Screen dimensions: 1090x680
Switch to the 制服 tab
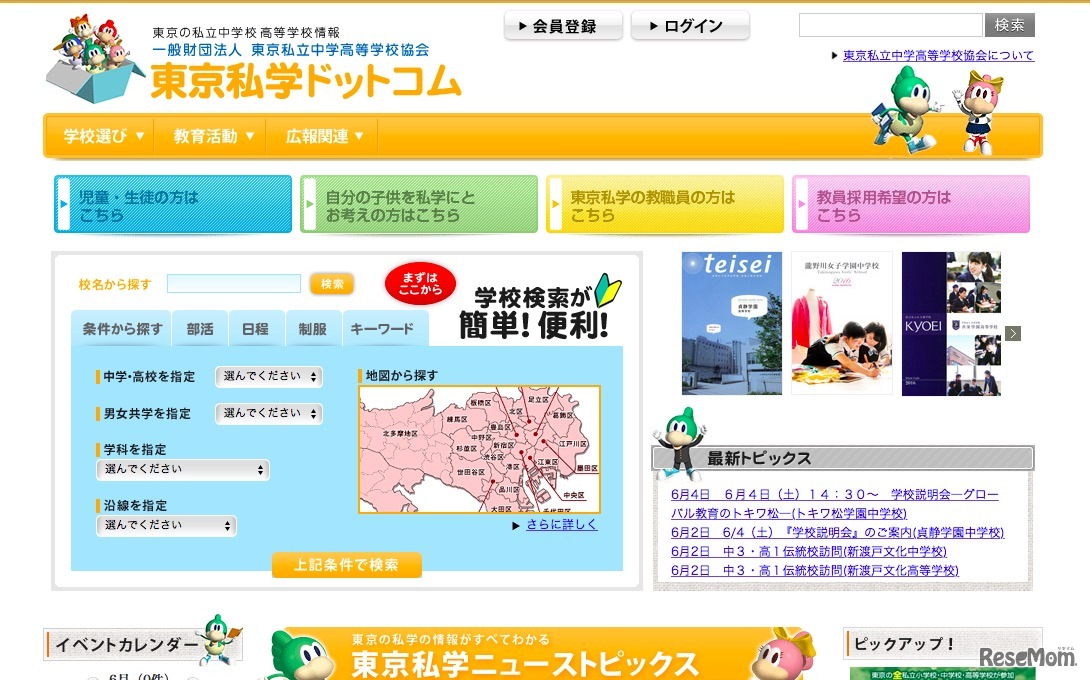point(313,329)
